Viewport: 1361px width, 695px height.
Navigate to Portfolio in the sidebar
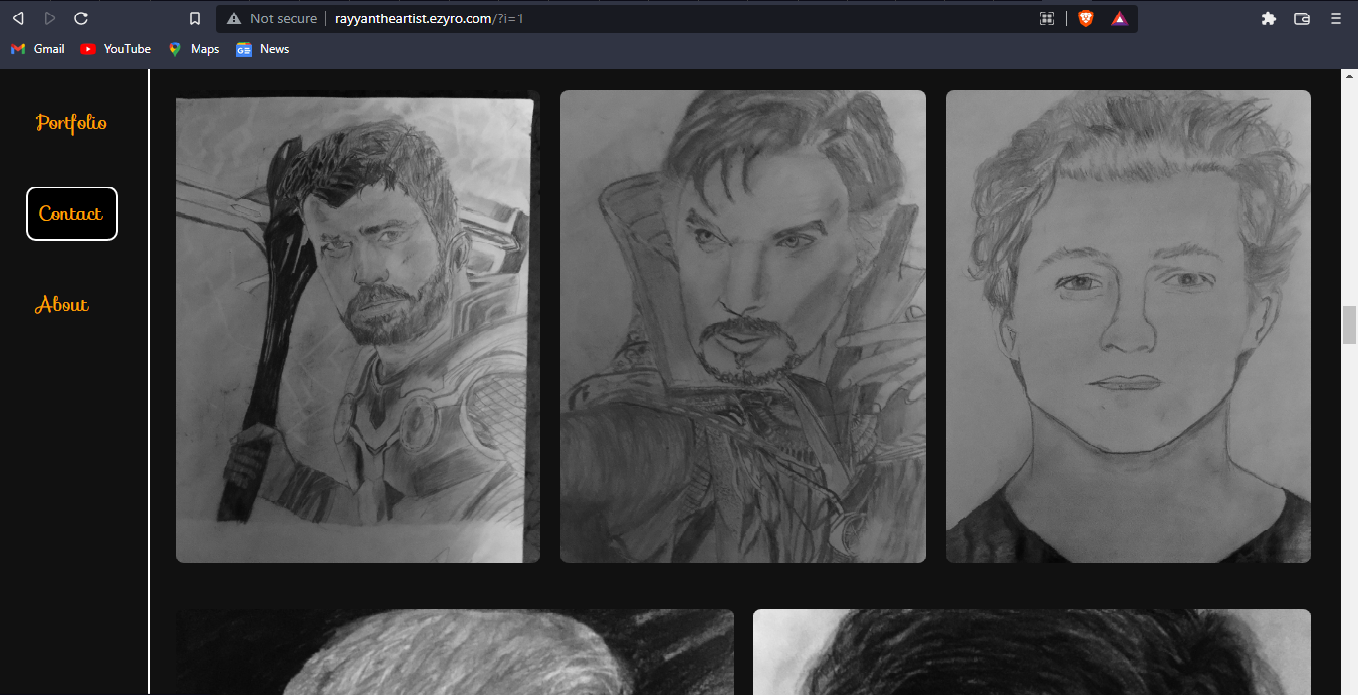point(71,123)
